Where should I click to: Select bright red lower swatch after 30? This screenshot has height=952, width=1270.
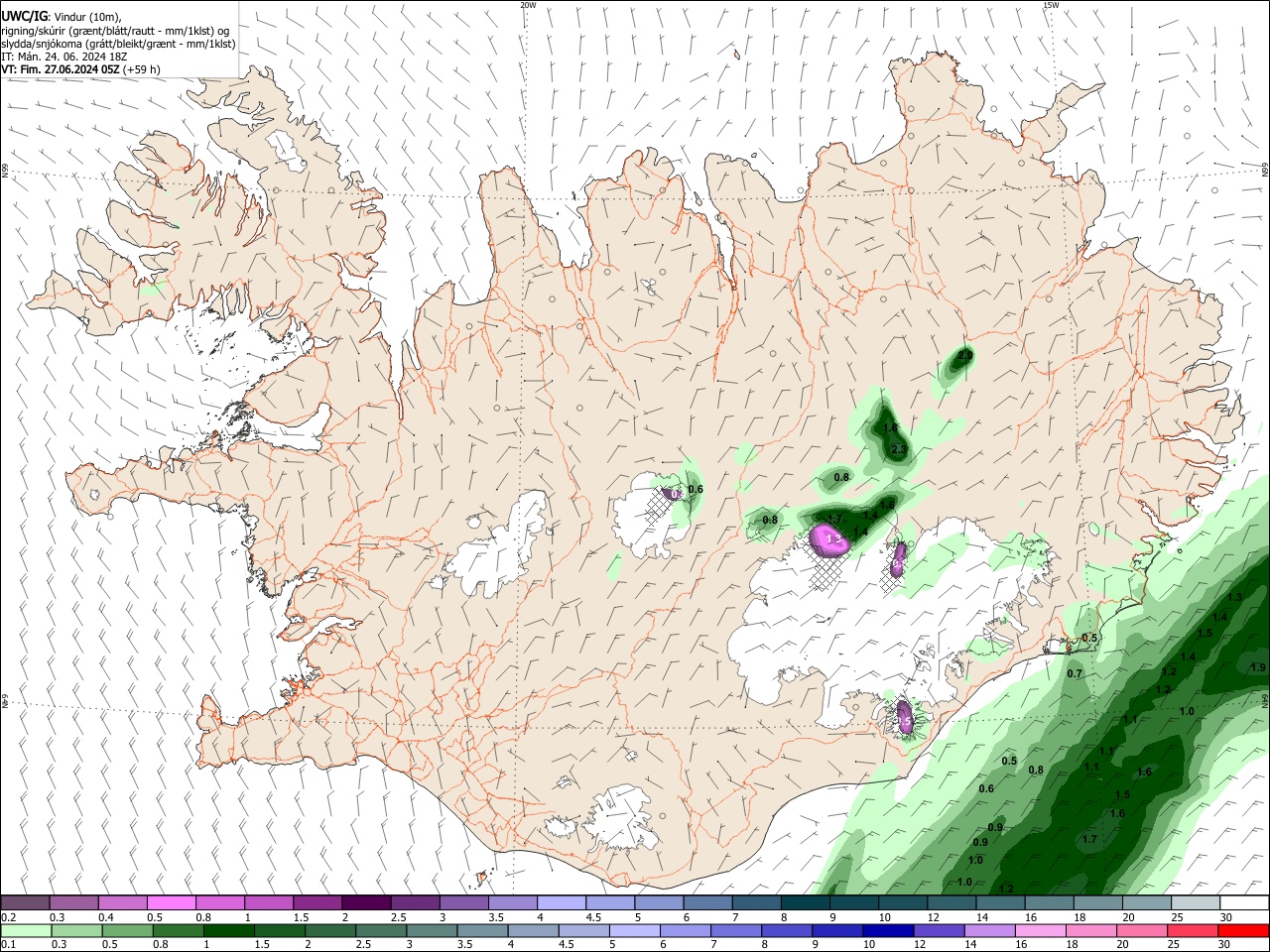(x=1244, y=930)
